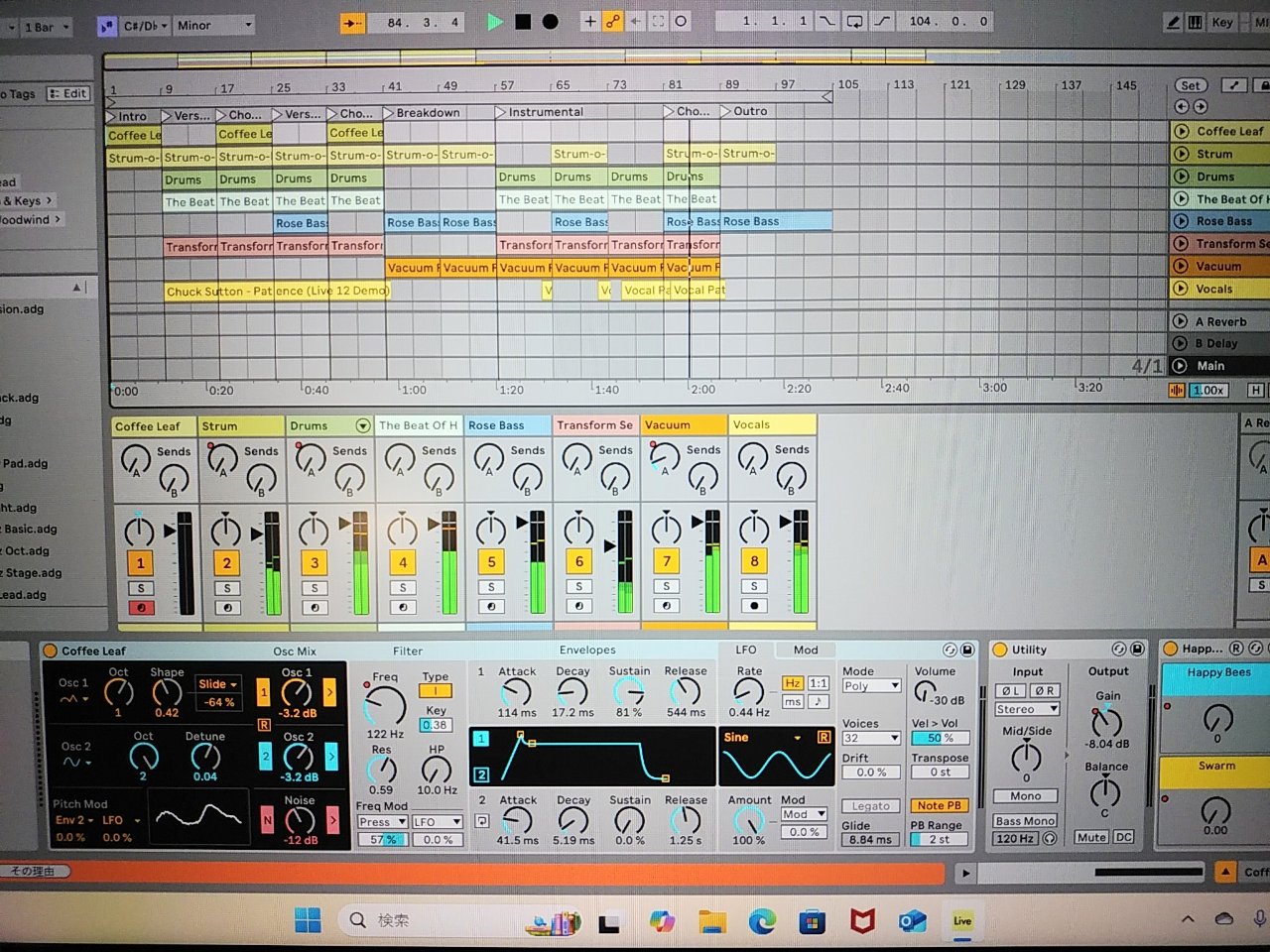Click the Capture MIDI icon

pyautogui.click(x=658, y=21)
